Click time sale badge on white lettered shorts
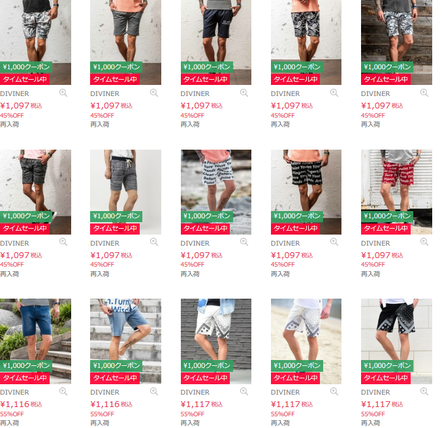This screenshot has width=442, height=428. pos(205,228)
